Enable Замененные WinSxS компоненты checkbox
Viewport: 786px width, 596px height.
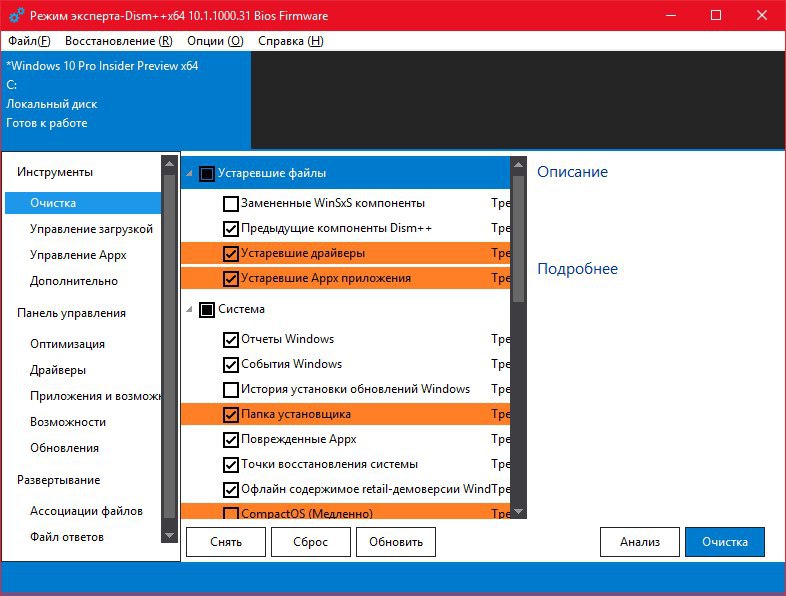tap(231, 204)
